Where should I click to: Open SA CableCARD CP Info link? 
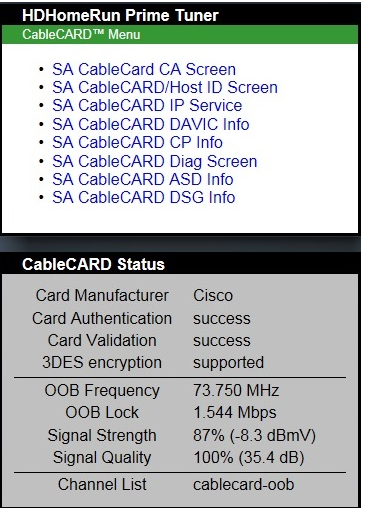point(137,142)
